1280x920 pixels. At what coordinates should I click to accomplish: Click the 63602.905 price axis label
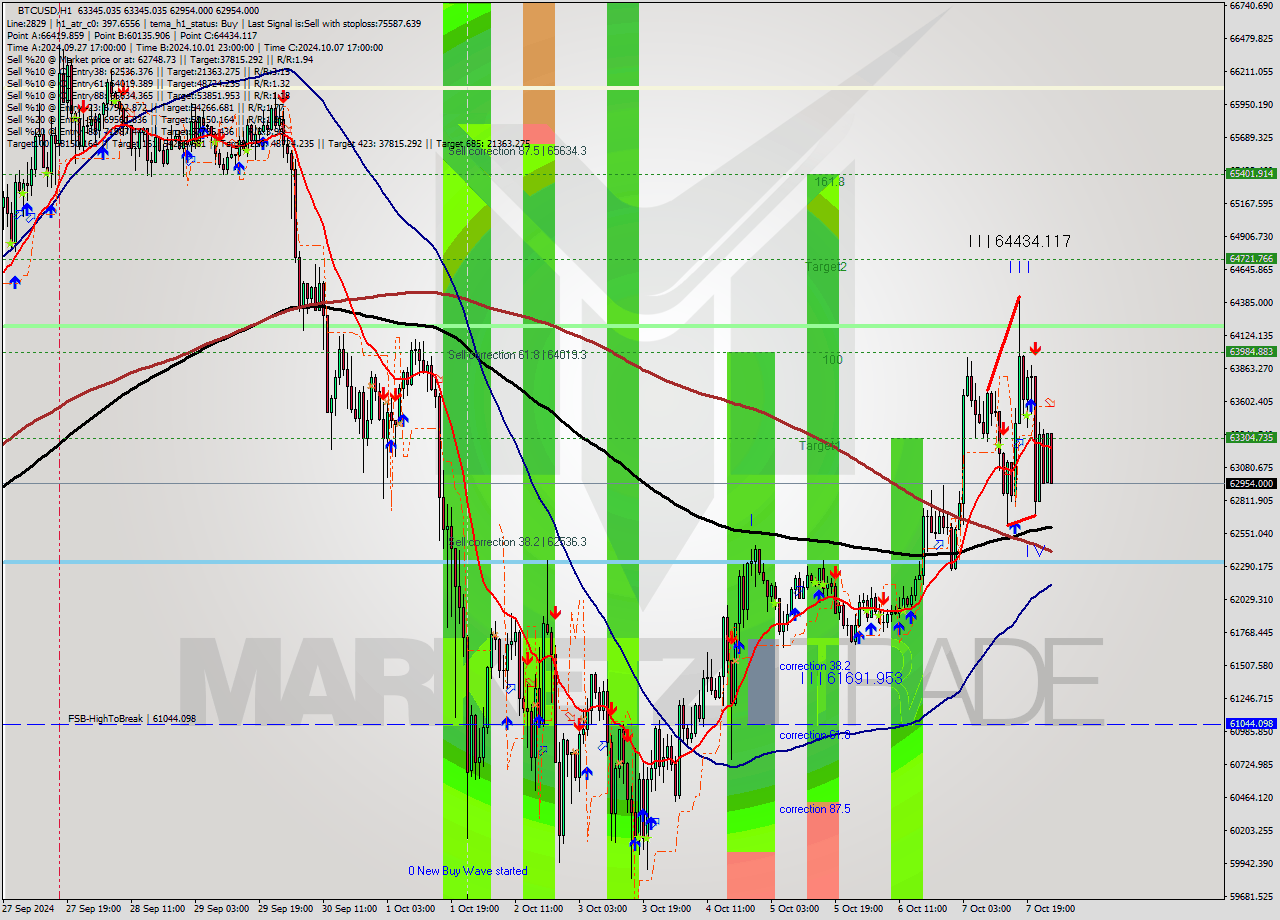(1251, 401)
